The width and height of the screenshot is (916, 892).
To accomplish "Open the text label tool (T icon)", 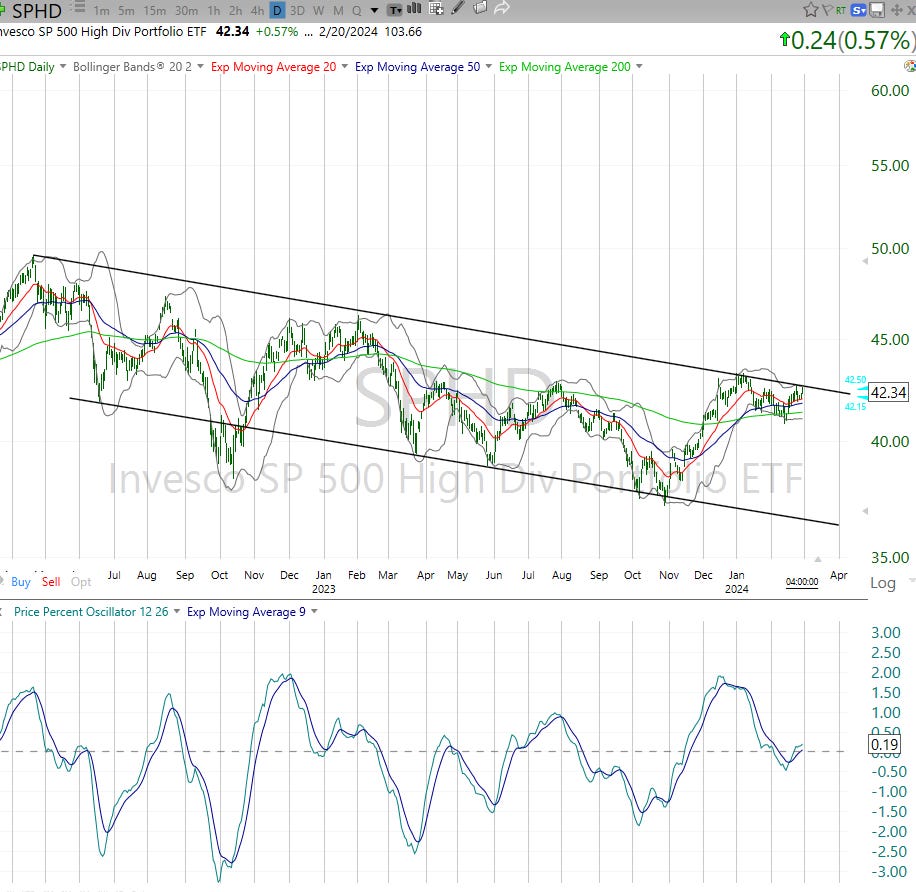I will point(395,9).
